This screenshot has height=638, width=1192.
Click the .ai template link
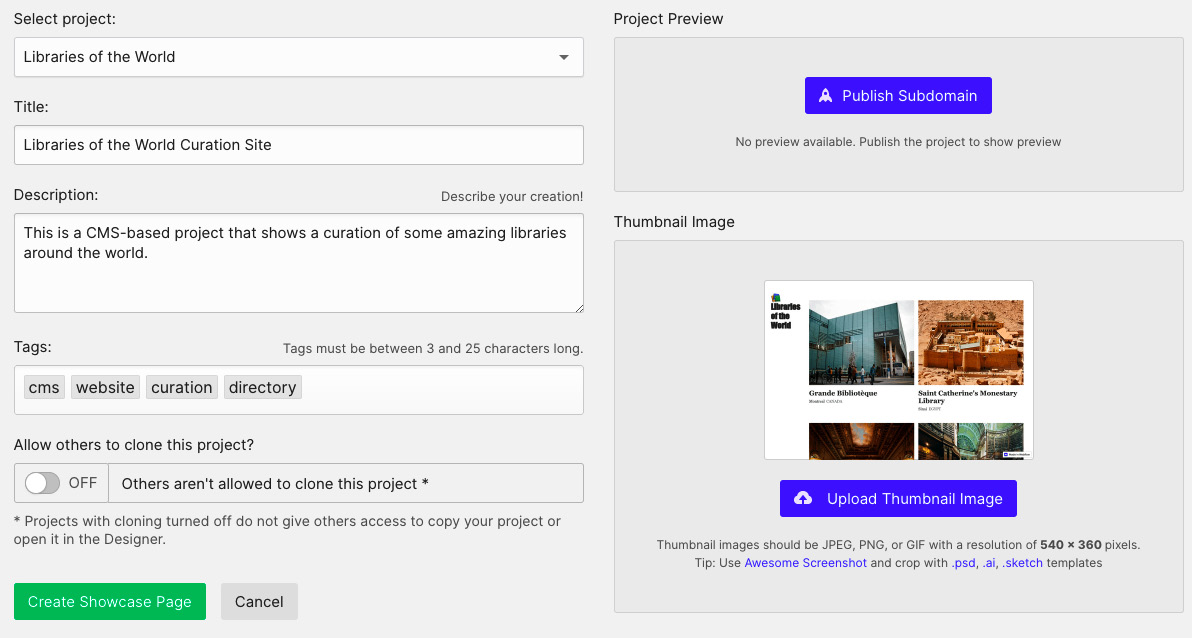990,562
